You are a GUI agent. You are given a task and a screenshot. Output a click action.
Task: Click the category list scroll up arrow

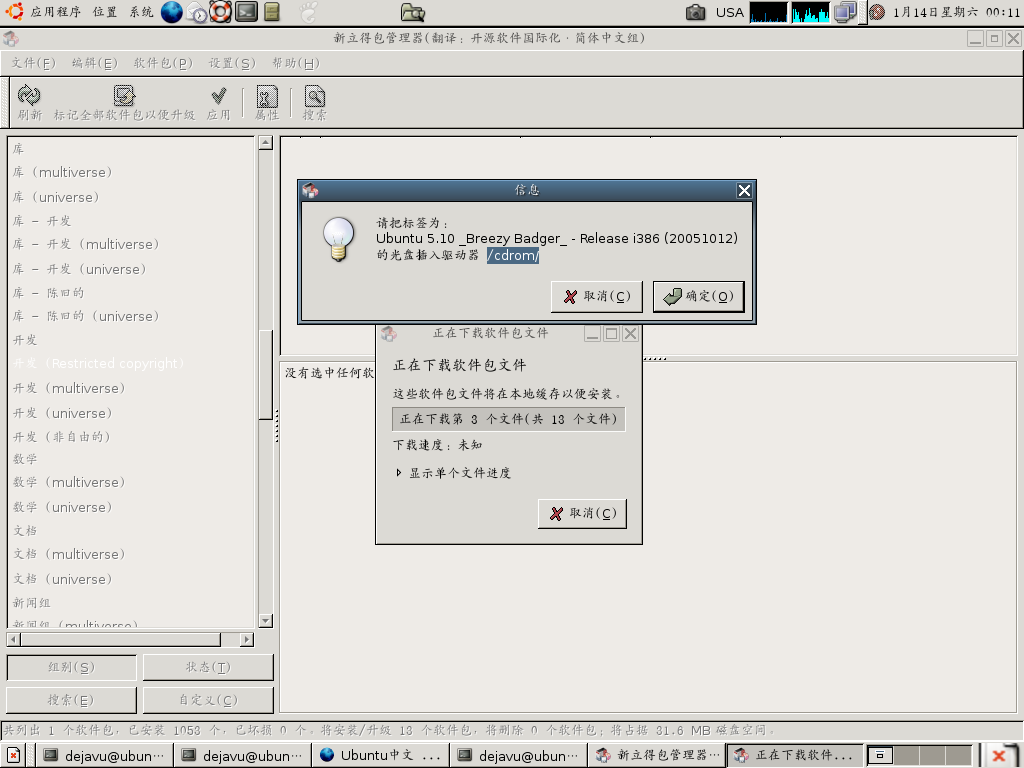click(265, 143)
